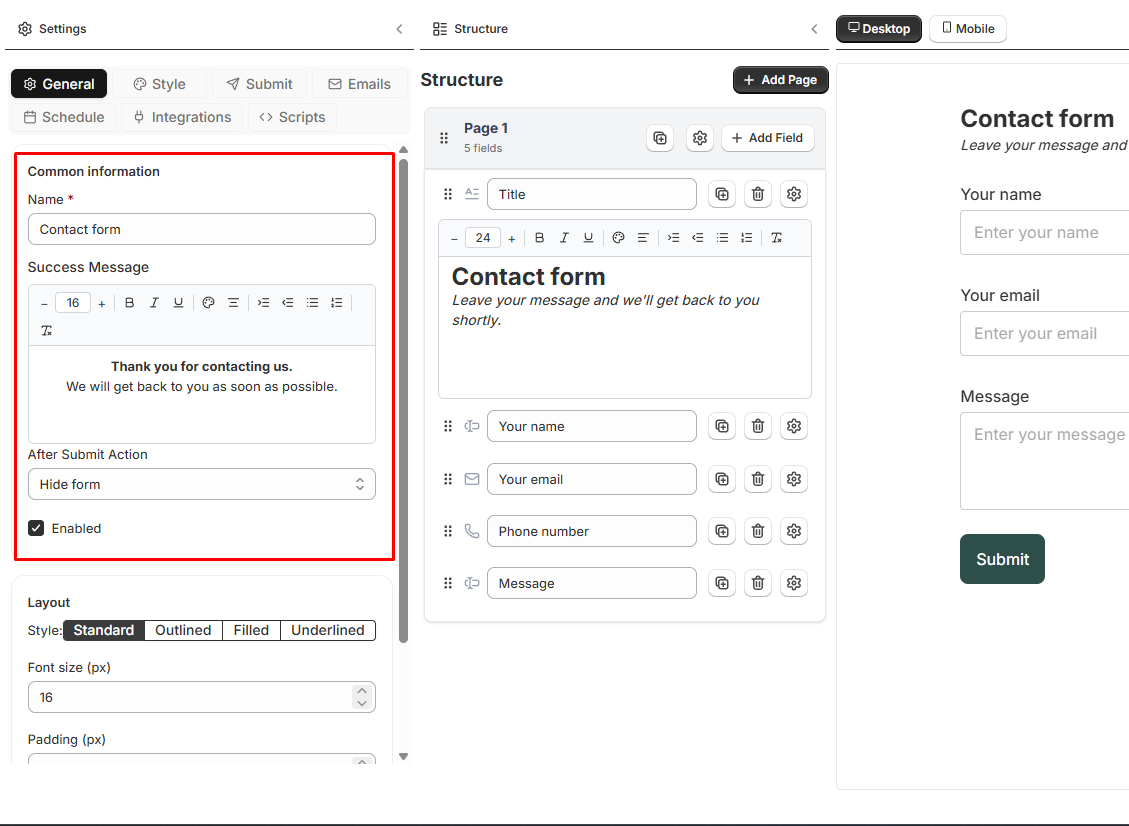Toggle the Enabled checkbox

(x=36, y=529)
